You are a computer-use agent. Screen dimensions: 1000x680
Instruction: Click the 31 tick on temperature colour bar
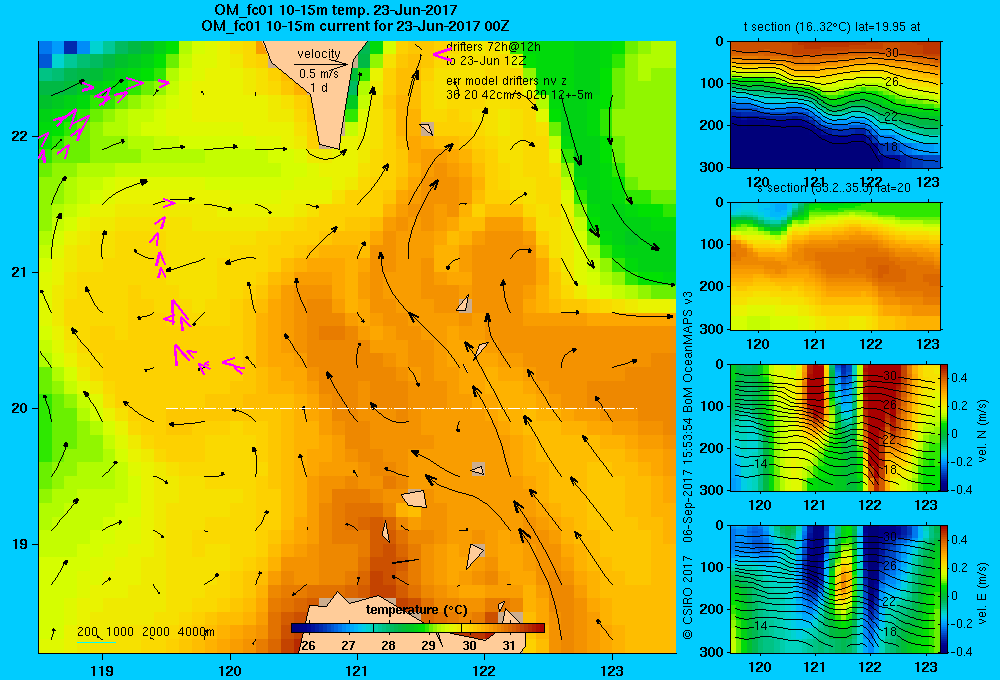click(509, 646)
